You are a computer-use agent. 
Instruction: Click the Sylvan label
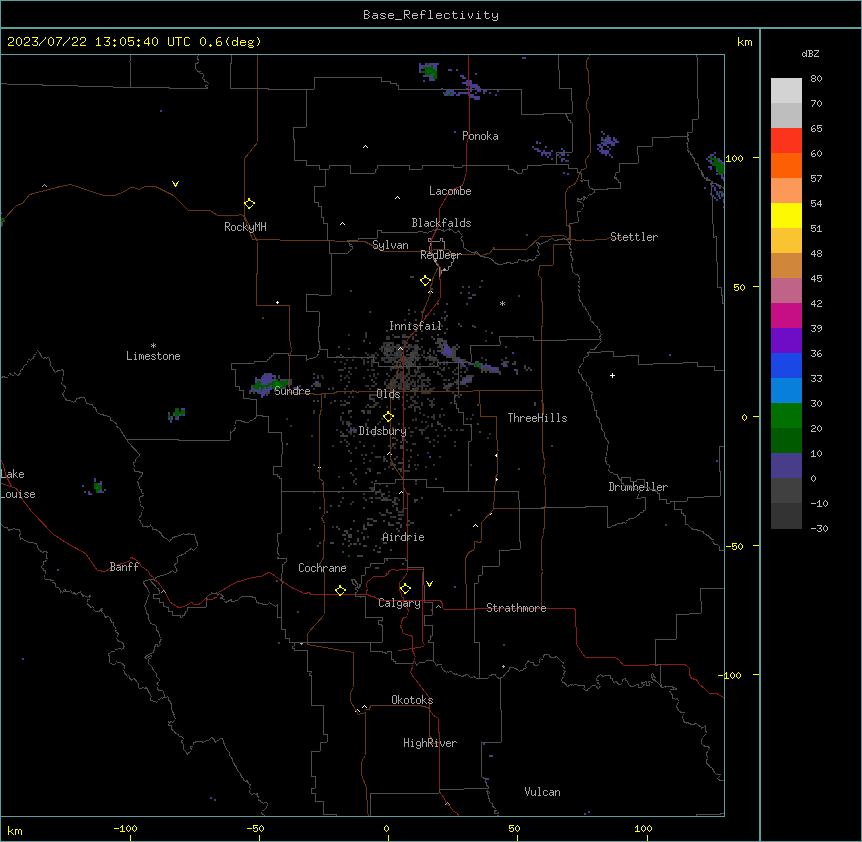click(390, 245)
